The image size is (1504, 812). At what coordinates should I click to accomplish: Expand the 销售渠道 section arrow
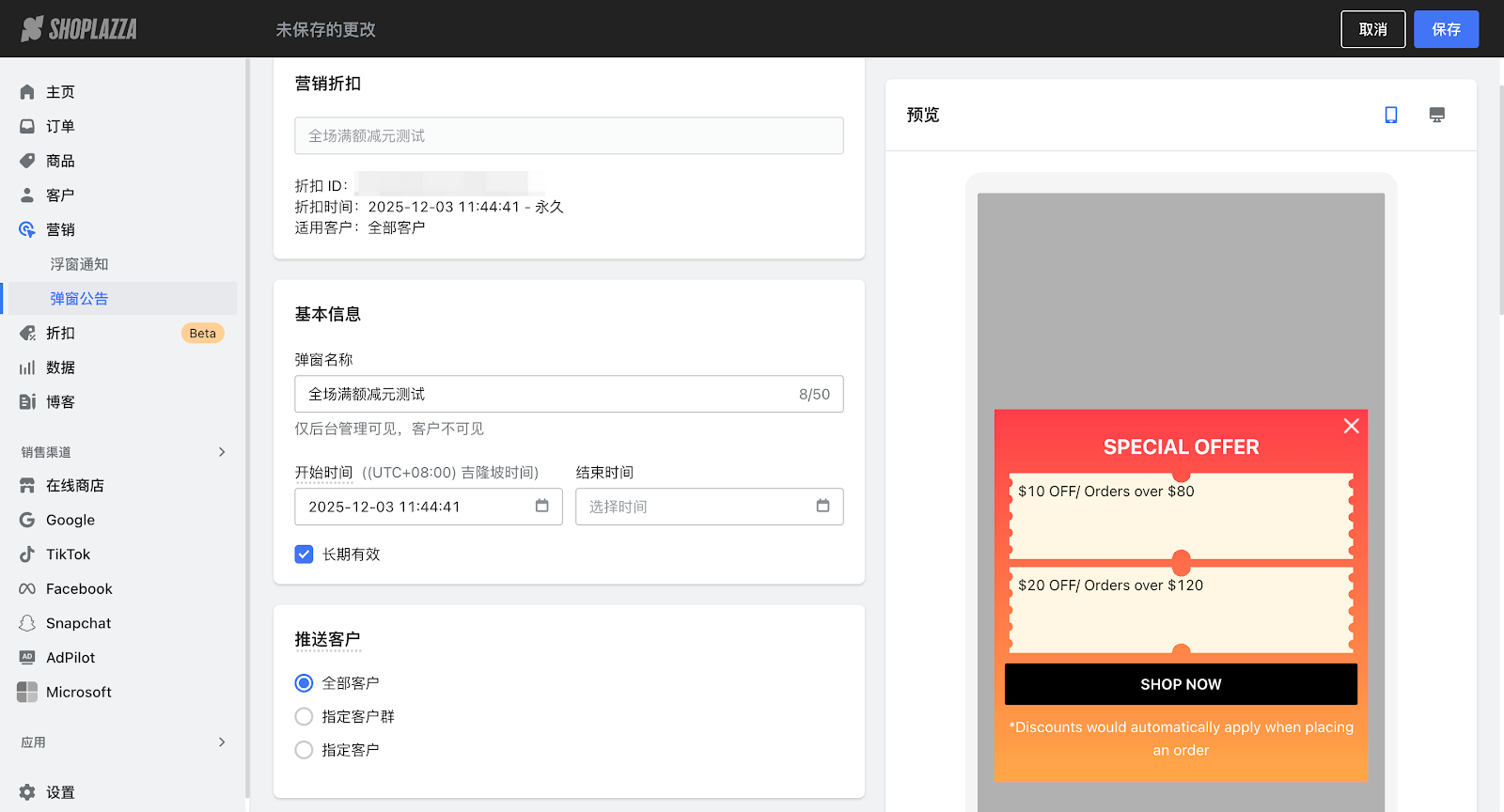(x=222, y=452)
